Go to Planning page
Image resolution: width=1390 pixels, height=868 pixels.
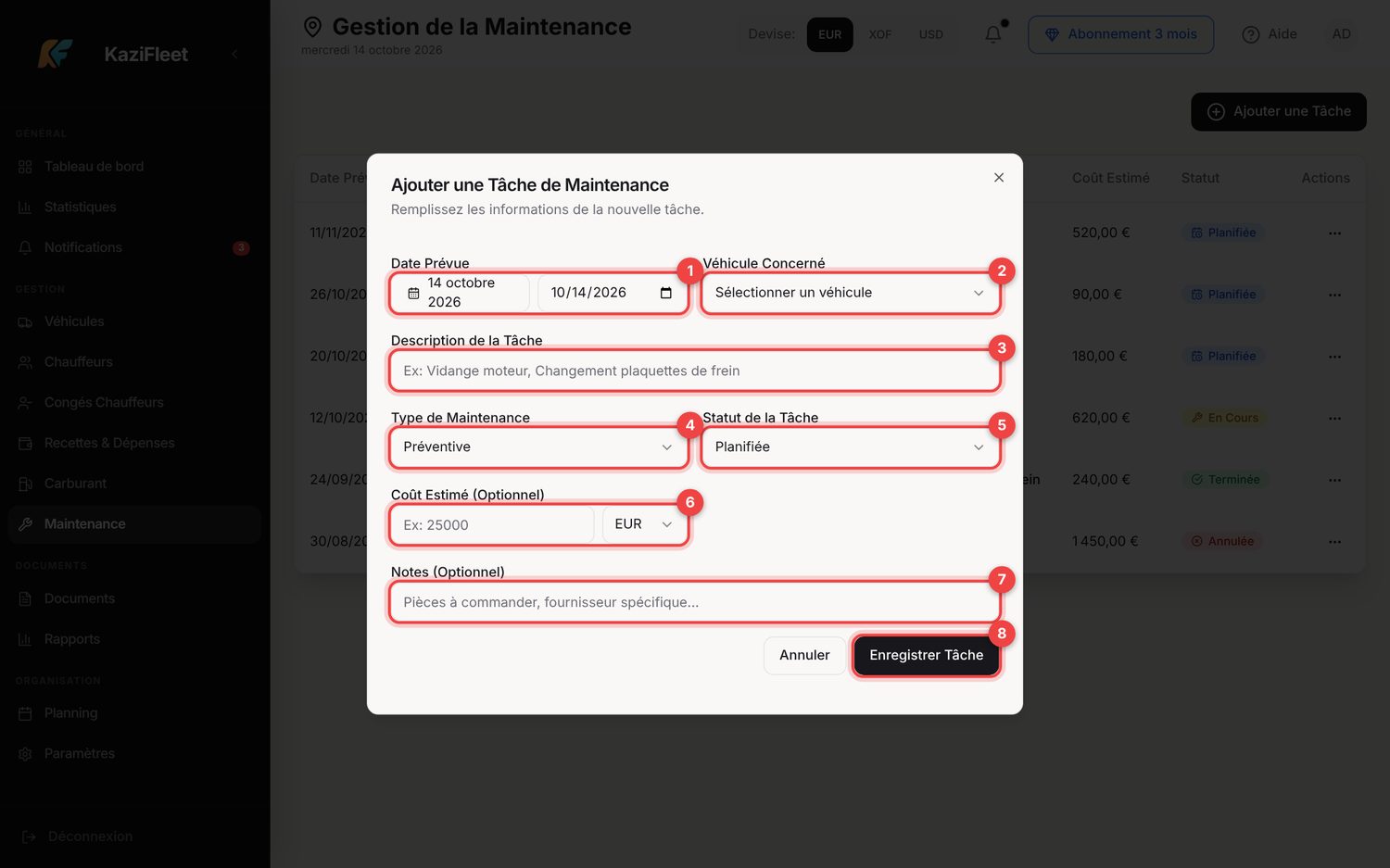pyautogui.click(x=134, y=713)
